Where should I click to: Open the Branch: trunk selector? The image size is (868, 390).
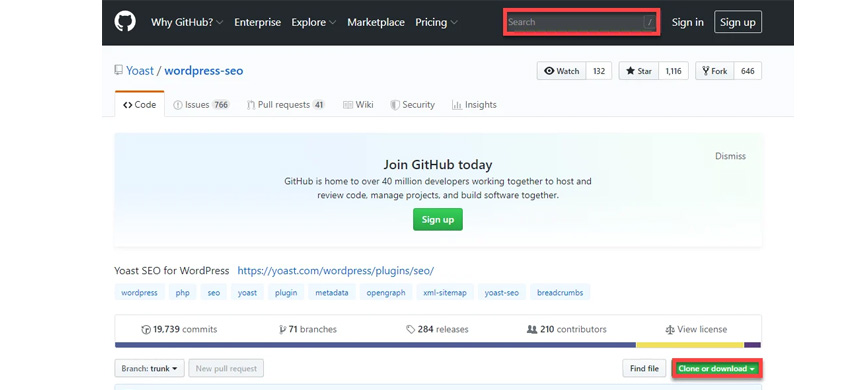(x=149, y=368)
